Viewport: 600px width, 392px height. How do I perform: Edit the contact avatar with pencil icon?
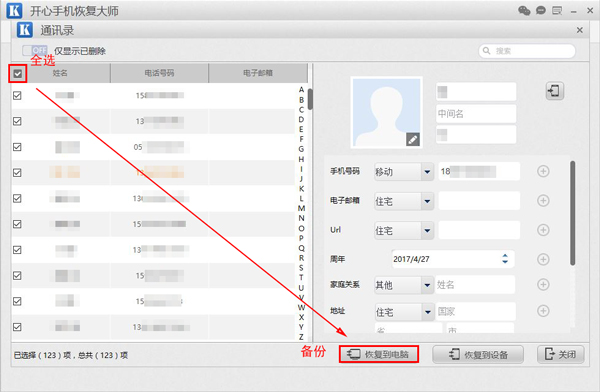tap(412, 140)
